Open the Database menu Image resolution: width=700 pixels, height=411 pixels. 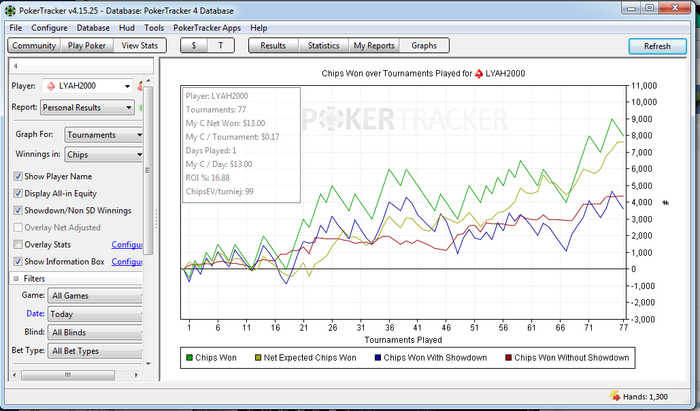93,28
